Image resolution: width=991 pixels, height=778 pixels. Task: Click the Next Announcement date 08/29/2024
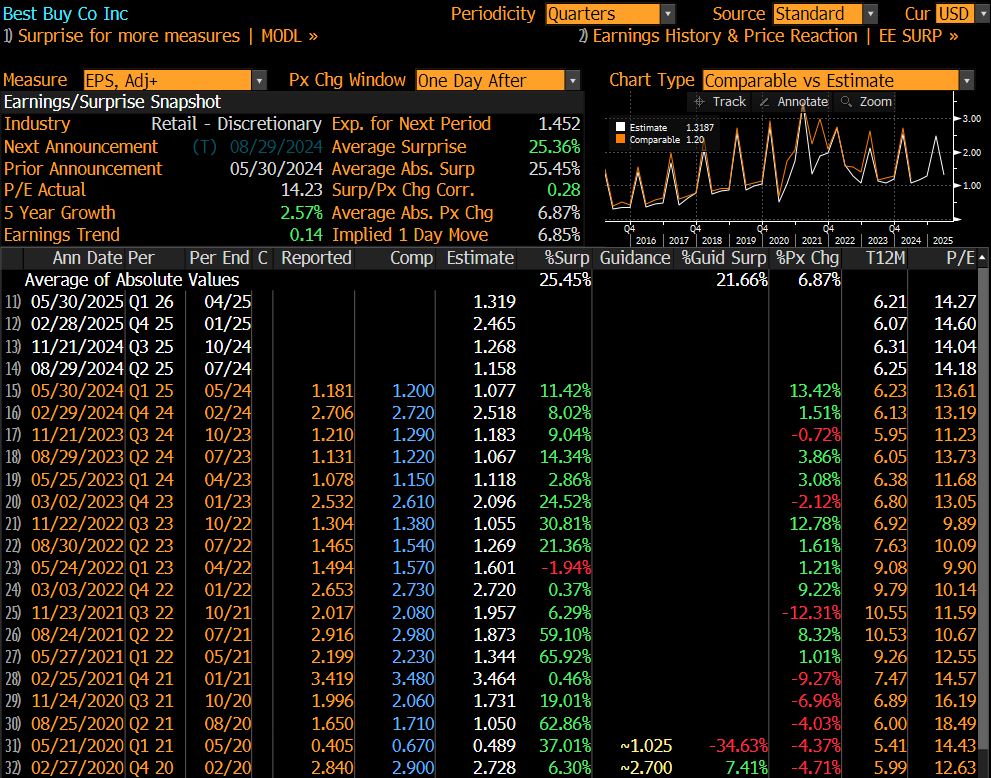point(276,147)
